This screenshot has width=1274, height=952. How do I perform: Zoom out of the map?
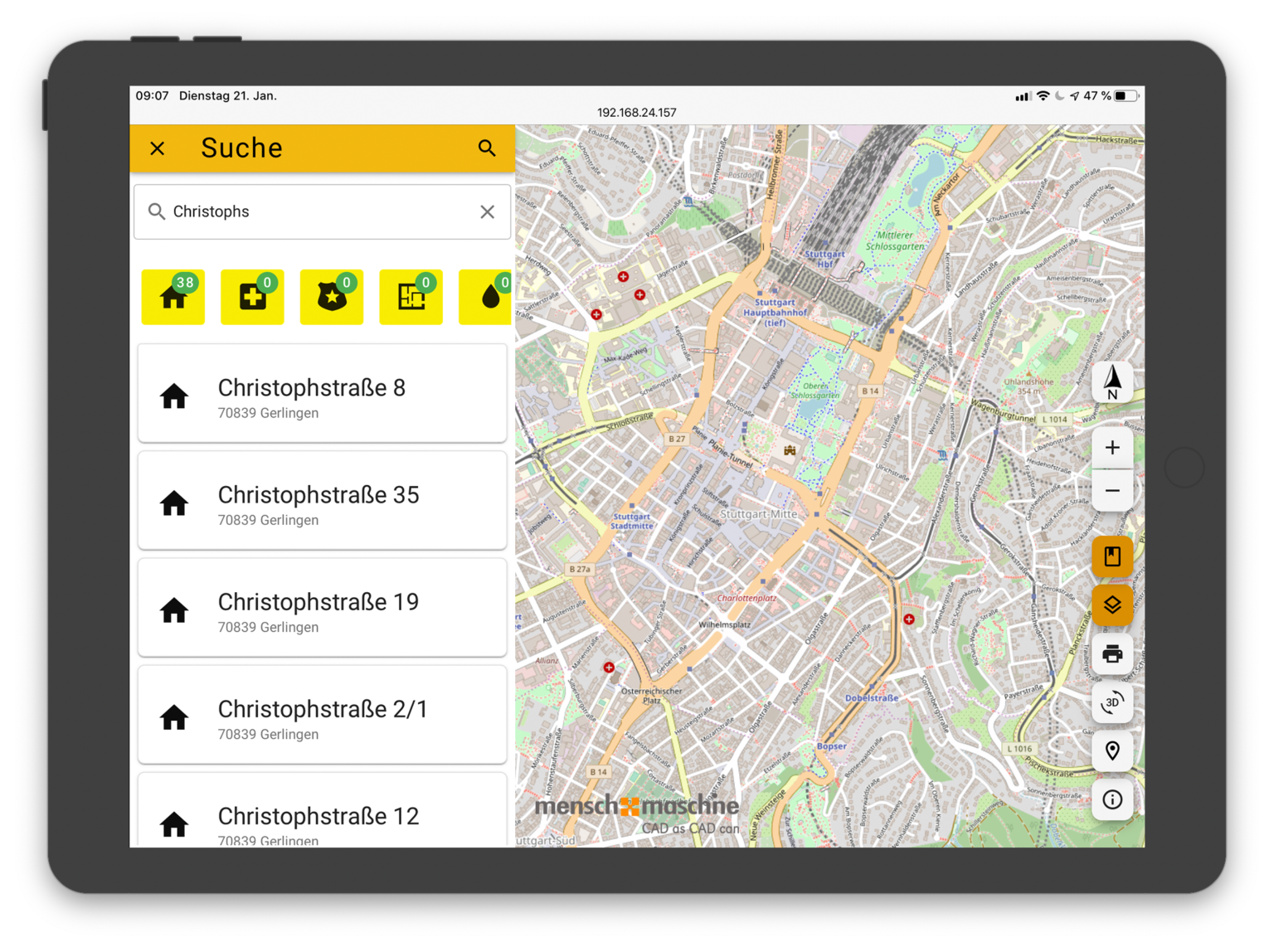(x=1112, y=491)
